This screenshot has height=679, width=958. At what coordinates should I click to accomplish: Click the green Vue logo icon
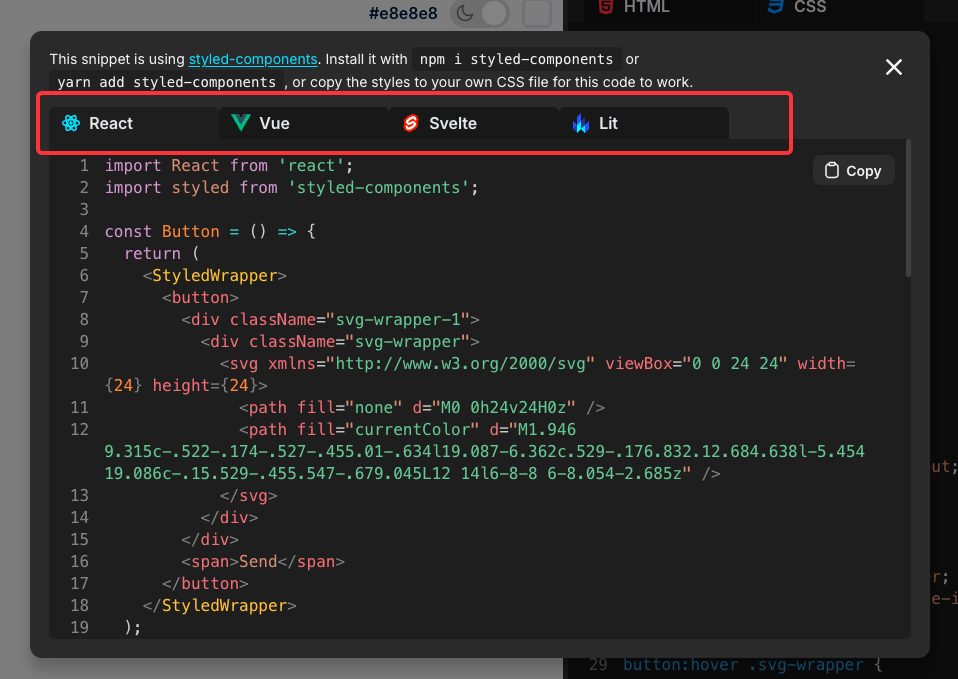[x=241, y=123]
